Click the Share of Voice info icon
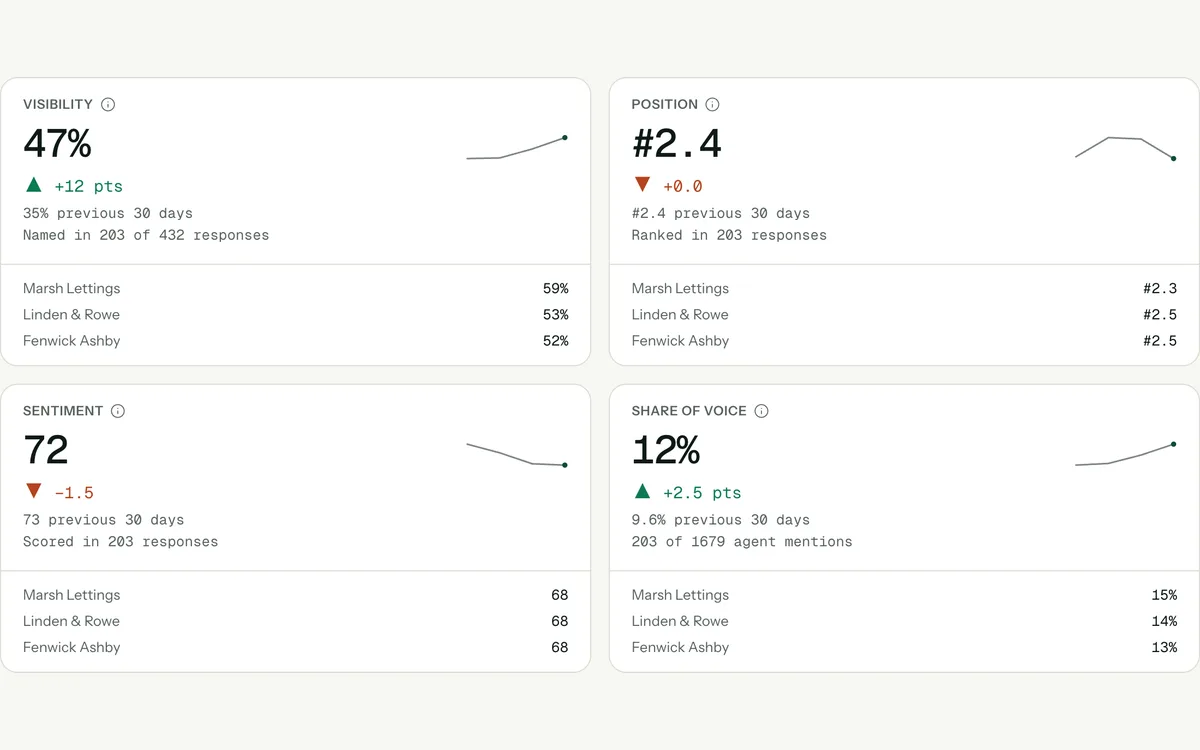This screenshot has width=1200, height=750. [761, 411]
